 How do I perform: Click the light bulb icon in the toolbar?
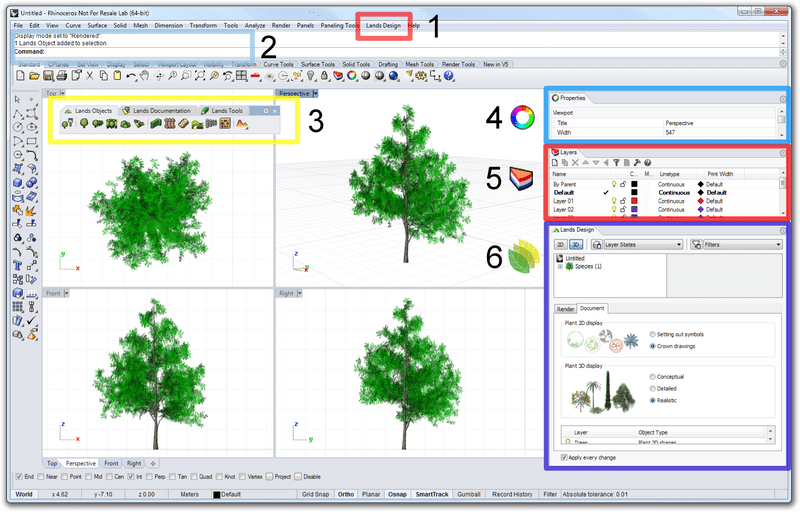(310, 76)
